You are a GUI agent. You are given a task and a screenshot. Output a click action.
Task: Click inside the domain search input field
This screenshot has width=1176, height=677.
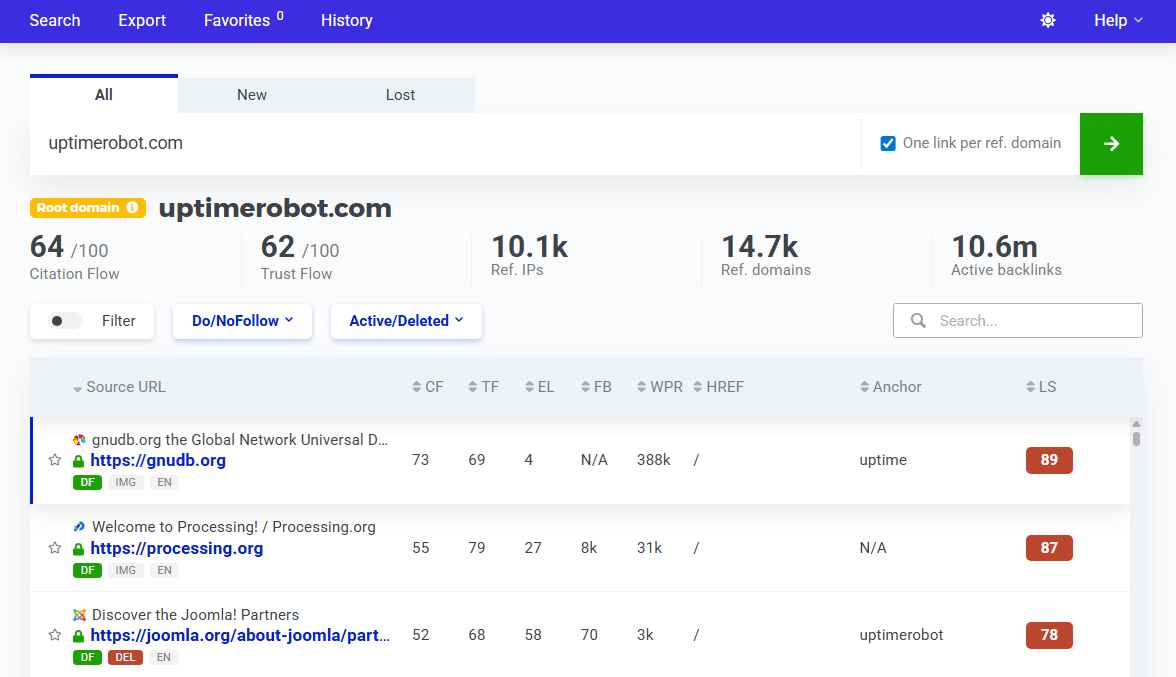(x=400, y=143)
